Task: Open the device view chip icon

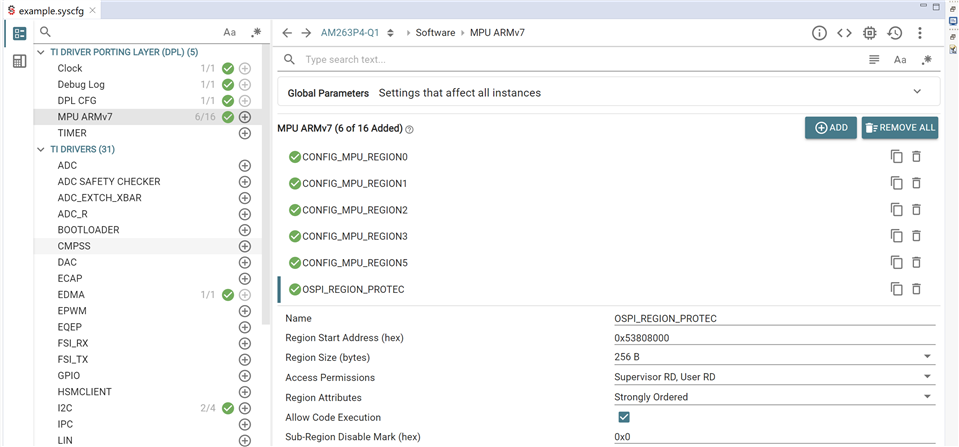Action: click(870, 33)
